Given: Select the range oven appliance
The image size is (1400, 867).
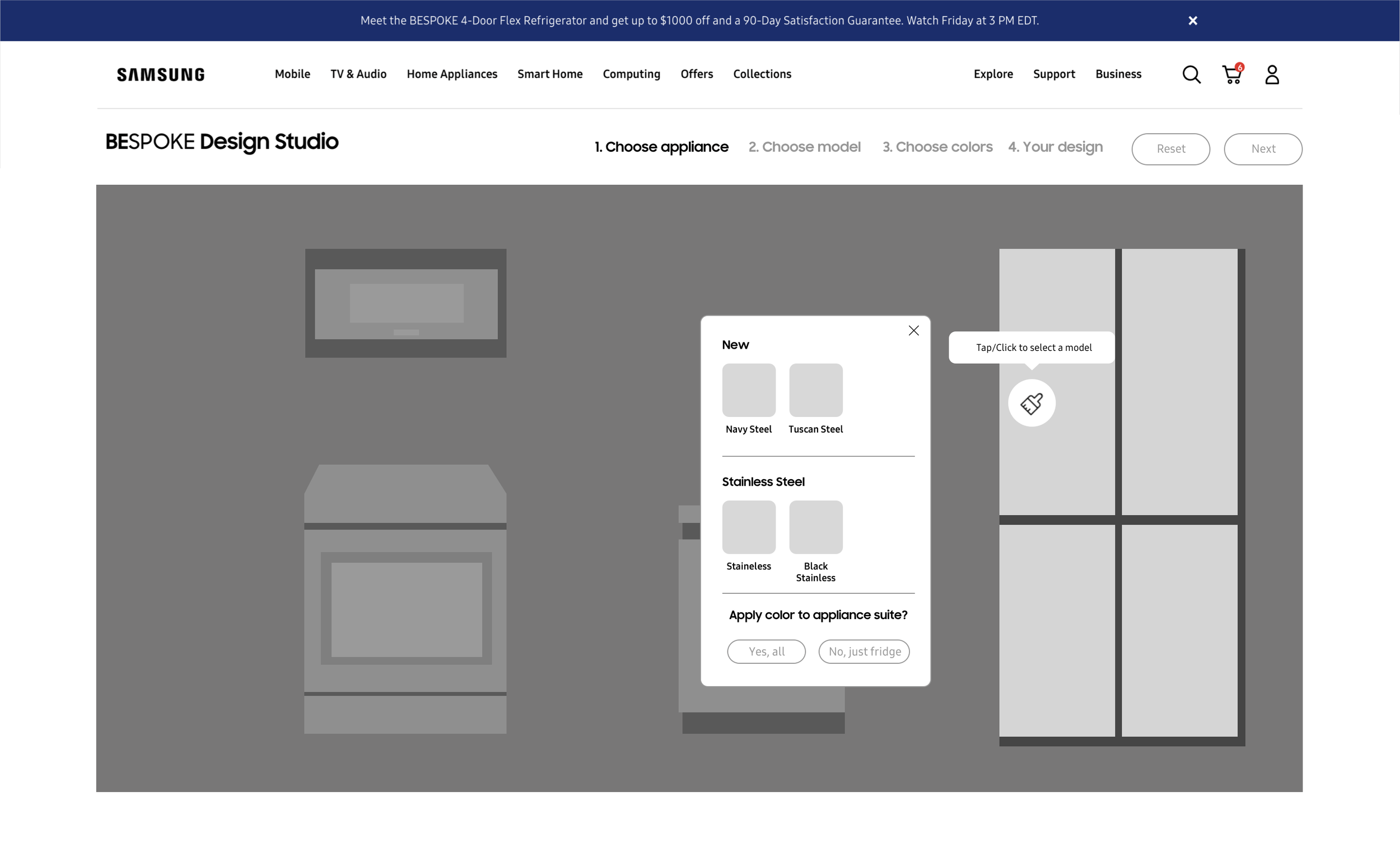Looking at the screenshot, I should 405,599.
